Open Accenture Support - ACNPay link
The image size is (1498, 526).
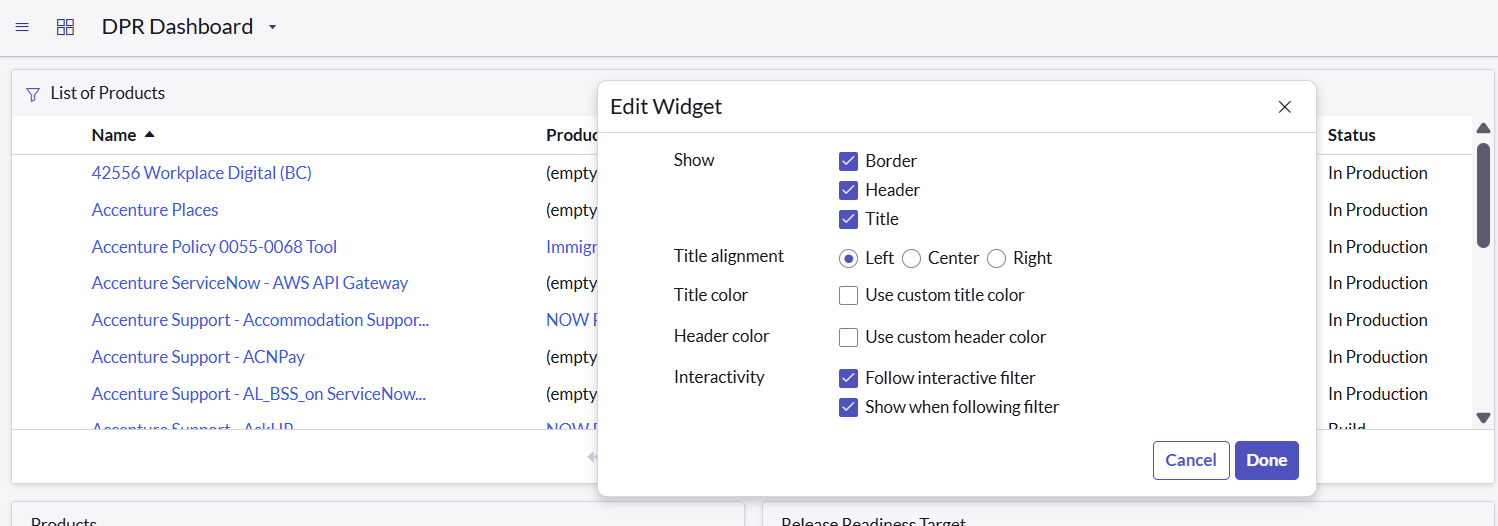coord(198,357)
